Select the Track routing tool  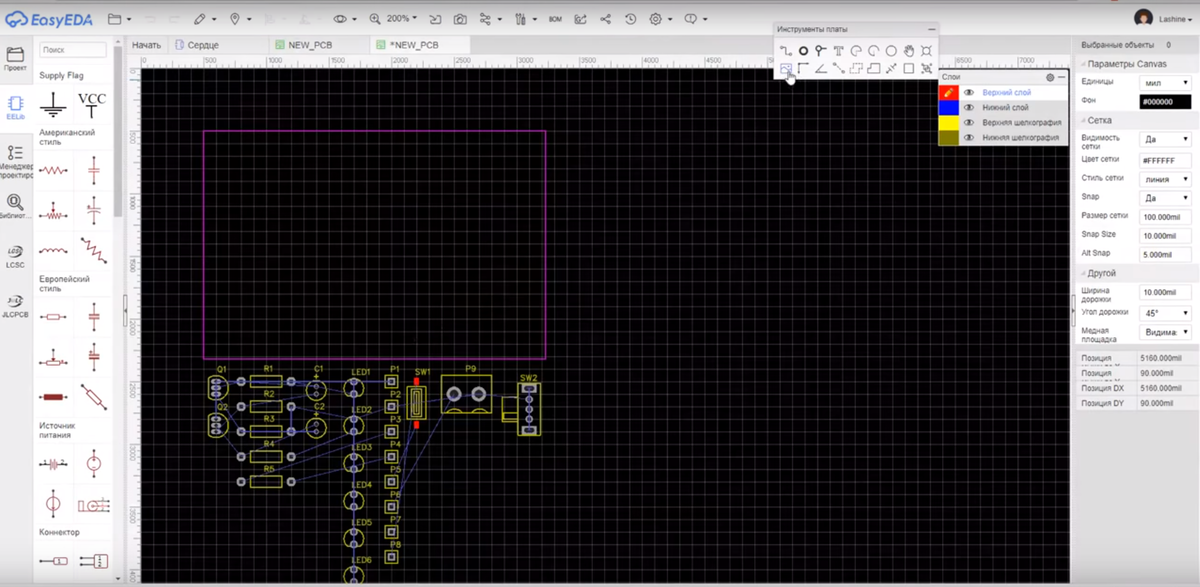786,51
